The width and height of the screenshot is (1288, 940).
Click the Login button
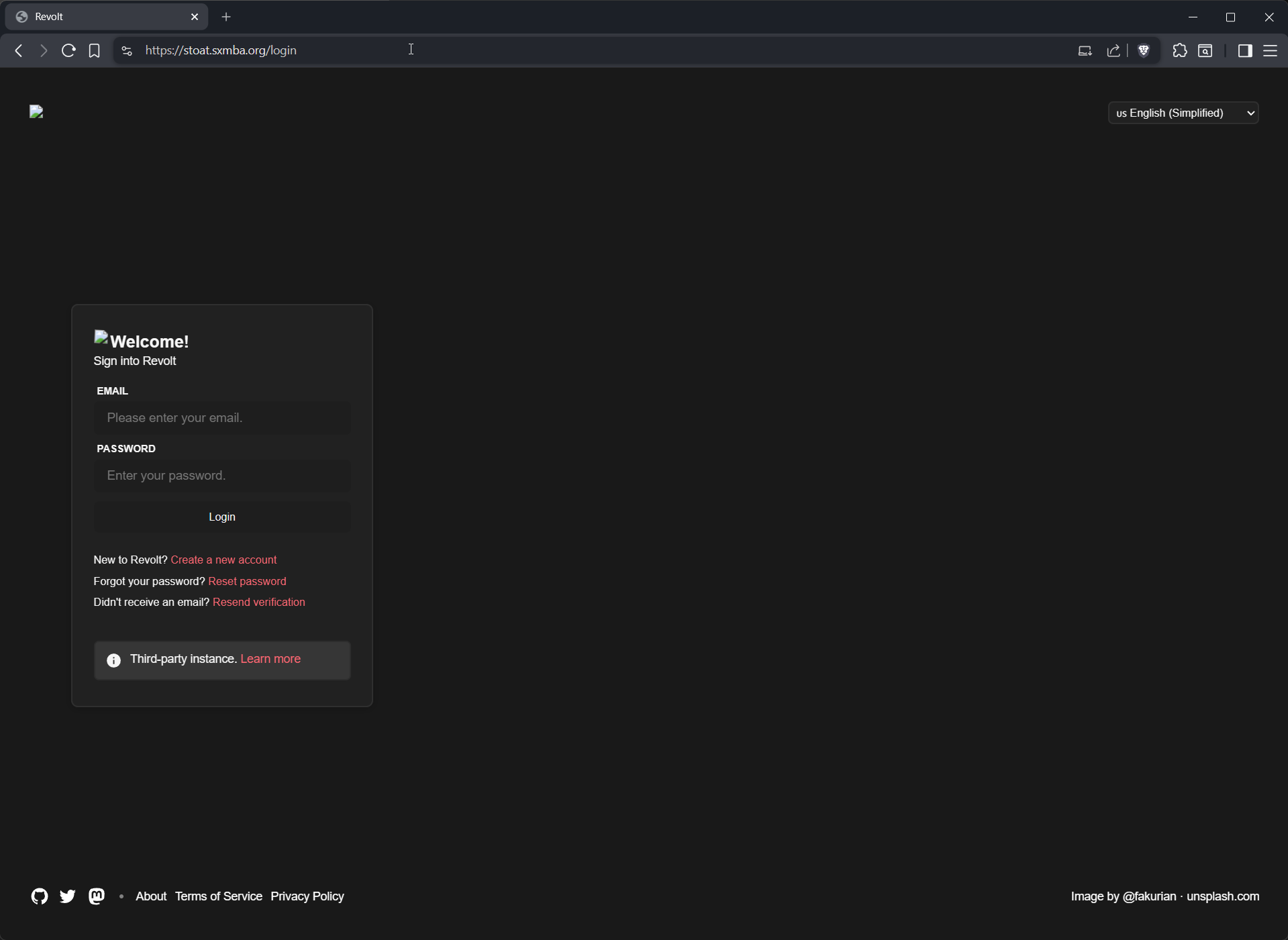(x=222, y=517)
